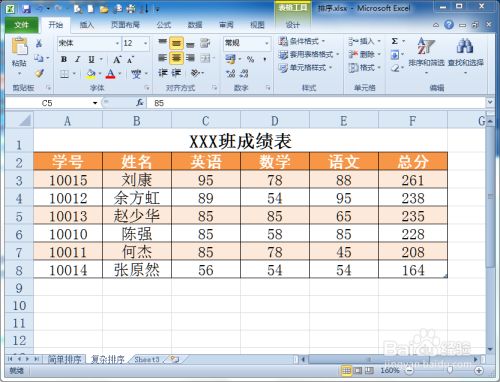Viewport: 500px width, 382px height.
Task: Click the Clear eraser icon
Action: coord(395,68)
